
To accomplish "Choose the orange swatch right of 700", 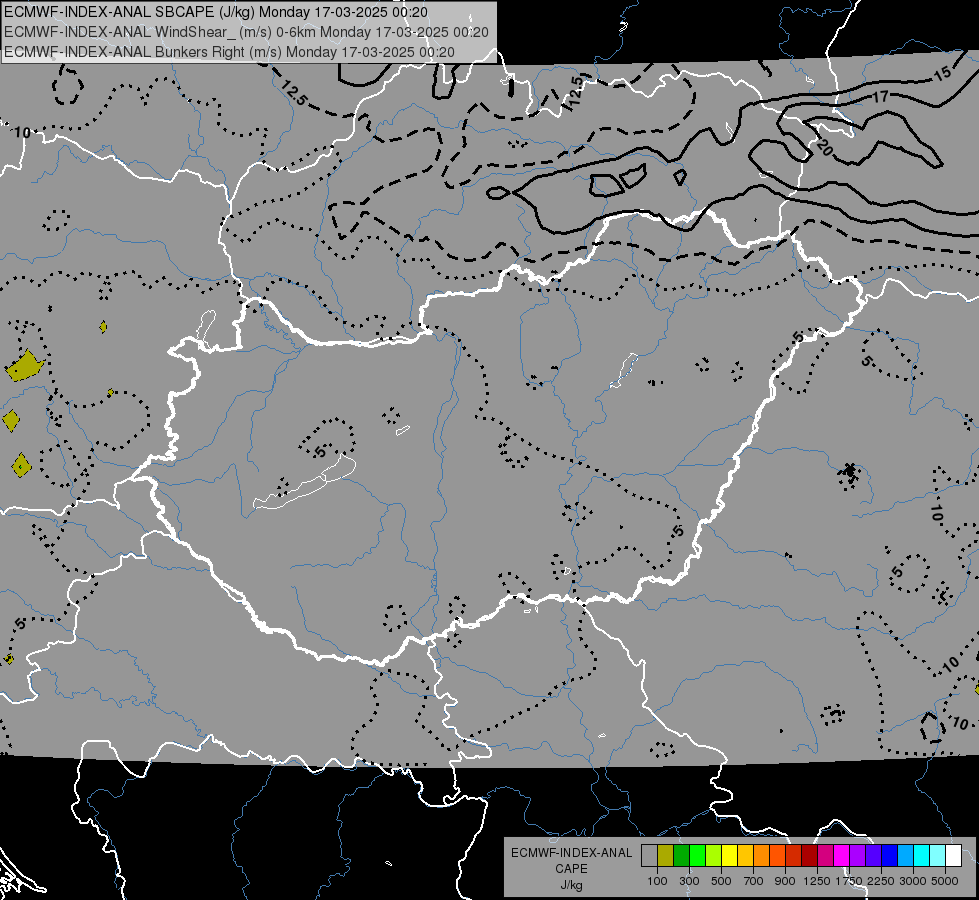I will [x=762, y=855].
